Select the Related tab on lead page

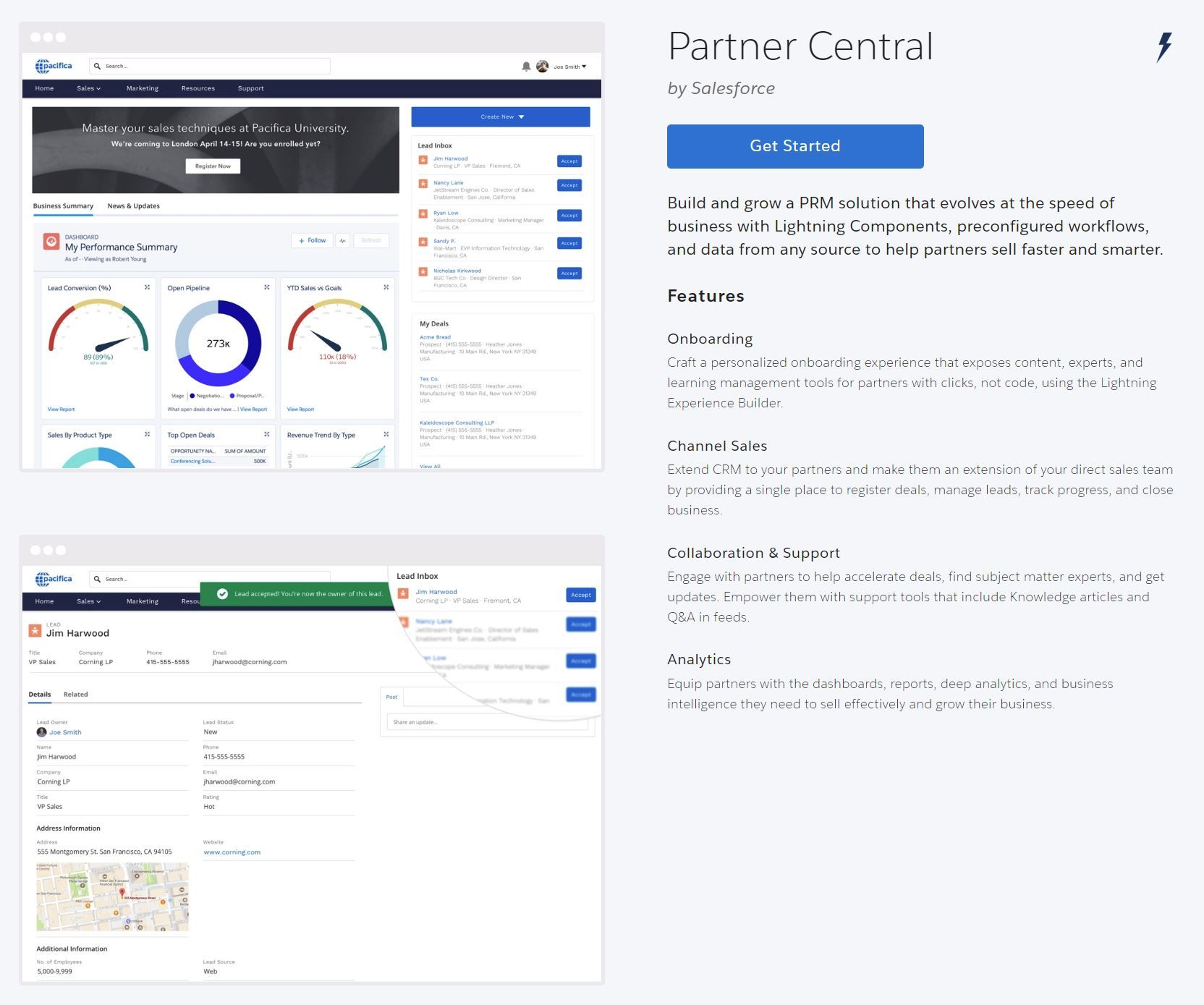pyautogui.click(x=75, y=695)
